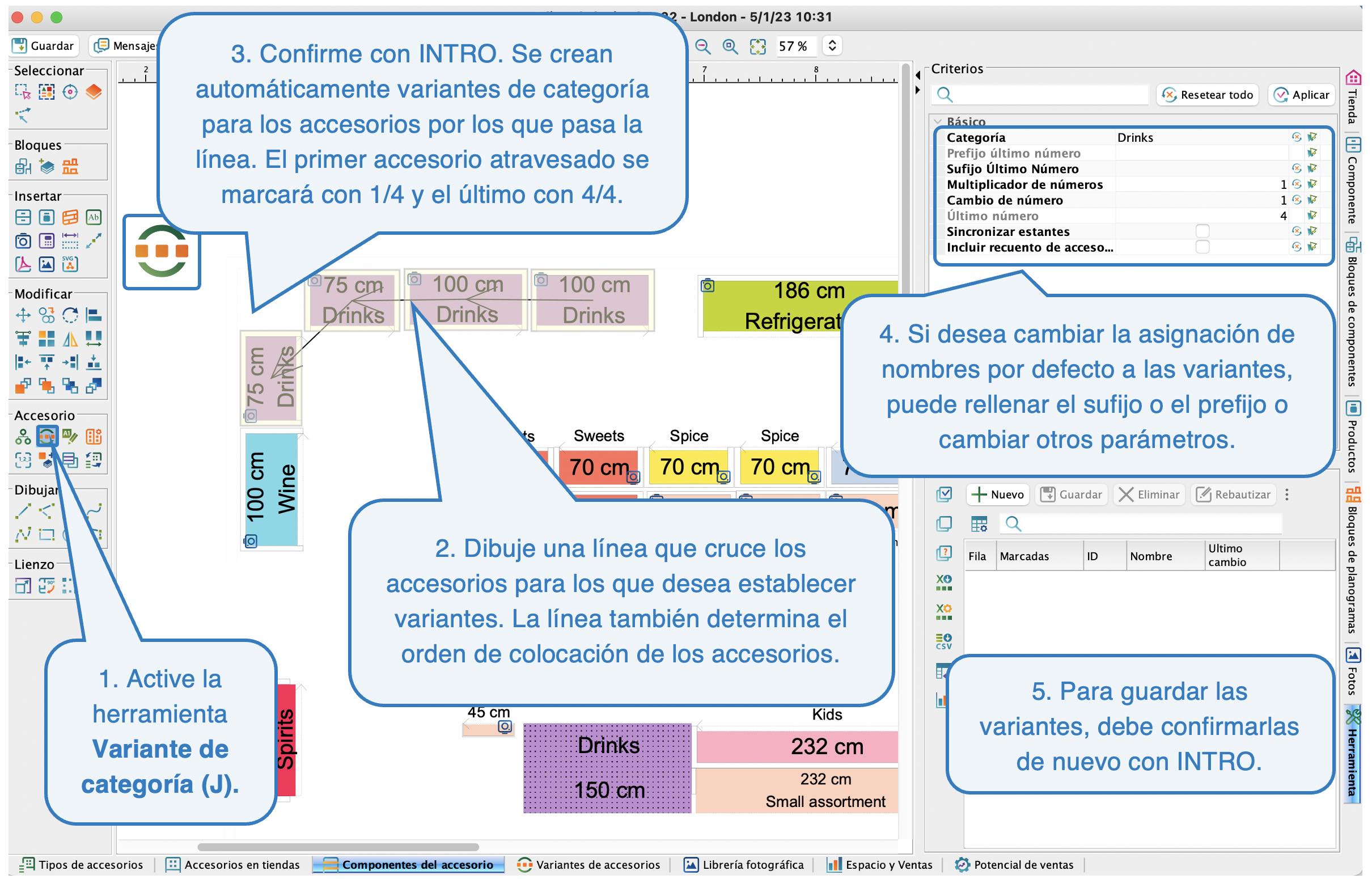
Task: Collapse panel with the left black arrow
Action: [x=918, y=75]
